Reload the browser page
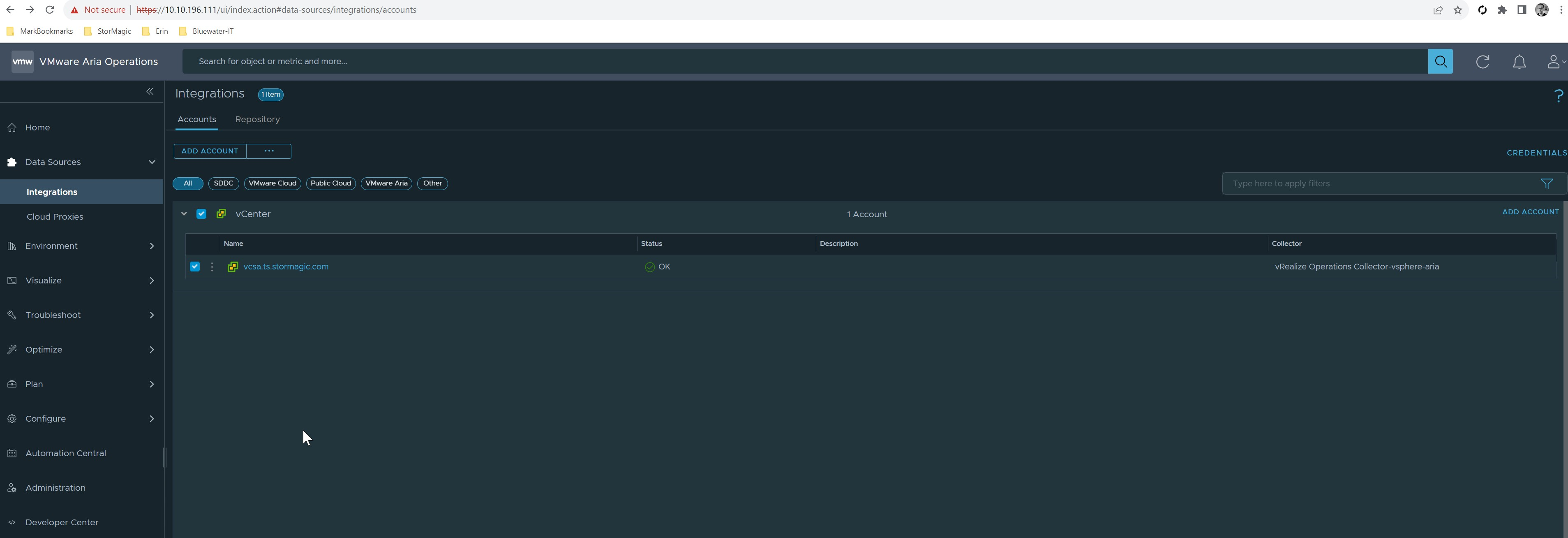The width and height of the screenshot is (1568, 538). (50, 10)
